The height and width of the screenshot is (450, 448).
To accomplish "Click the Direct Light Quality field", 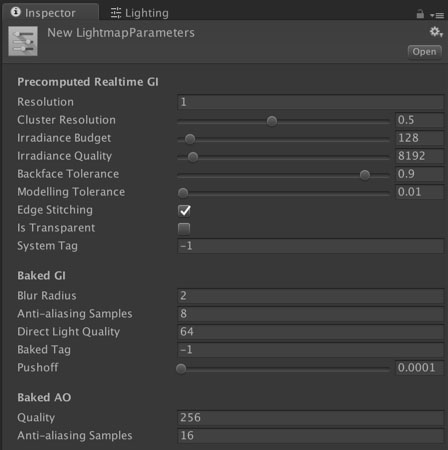I will click(310, 332).
